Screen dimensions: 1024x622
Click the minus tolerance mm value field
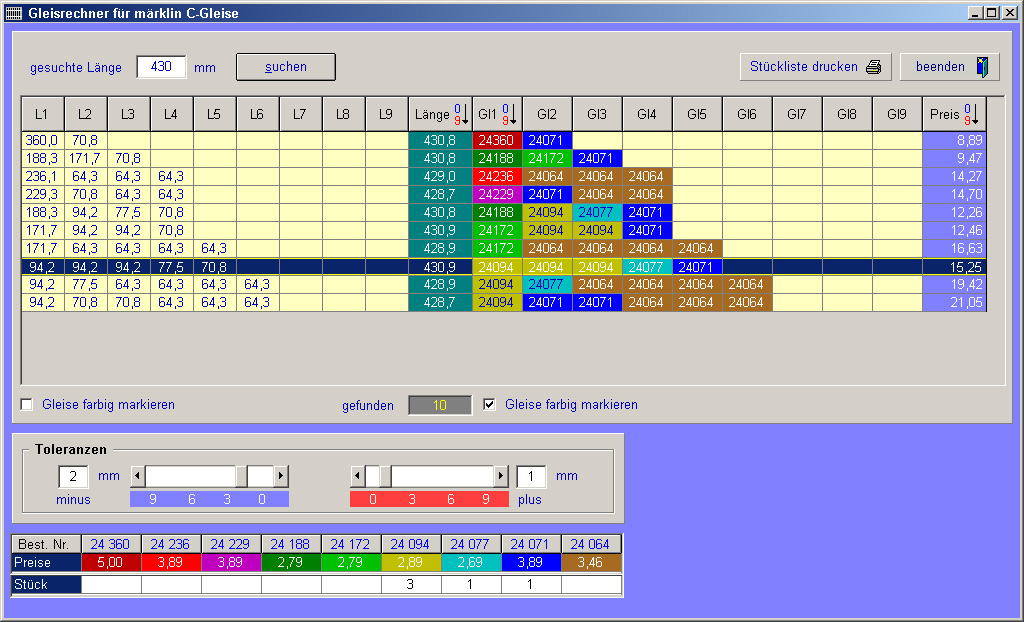tap(74, 476)
